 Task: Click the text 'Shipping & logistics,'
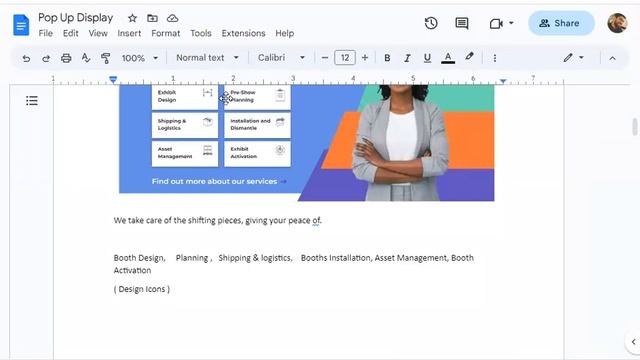[255, 258]
